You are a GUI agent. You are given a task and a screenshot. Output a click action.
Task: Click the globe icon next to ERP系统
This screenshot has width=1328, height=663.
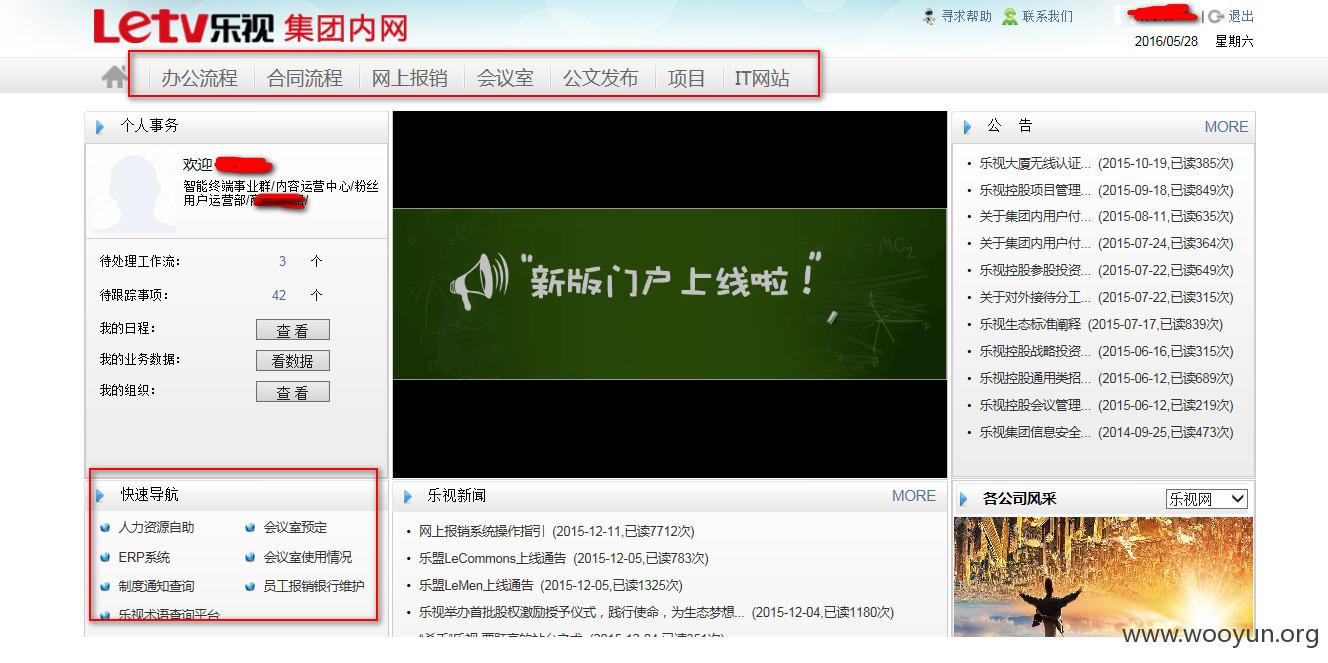105,558
